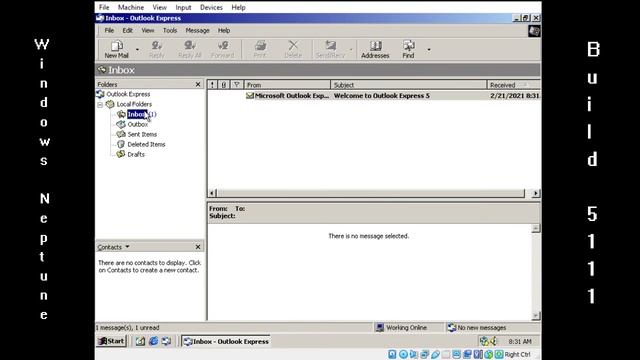The height and width of the screenshot is (360, 640).
Task: Click preview pane scrollbar up arrow
Action: (x=536, y=228)
